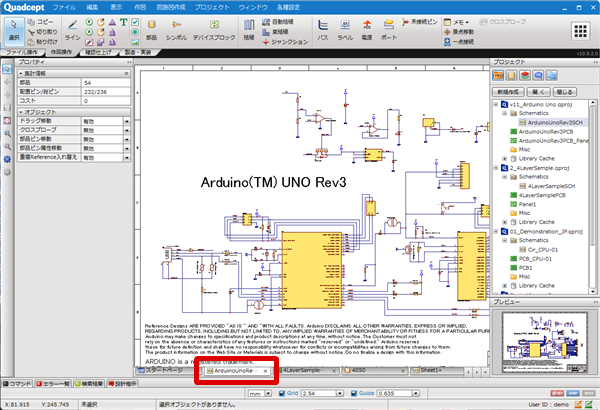
Task: Click the 未接続ピン tool
Action: pos(420,22)
